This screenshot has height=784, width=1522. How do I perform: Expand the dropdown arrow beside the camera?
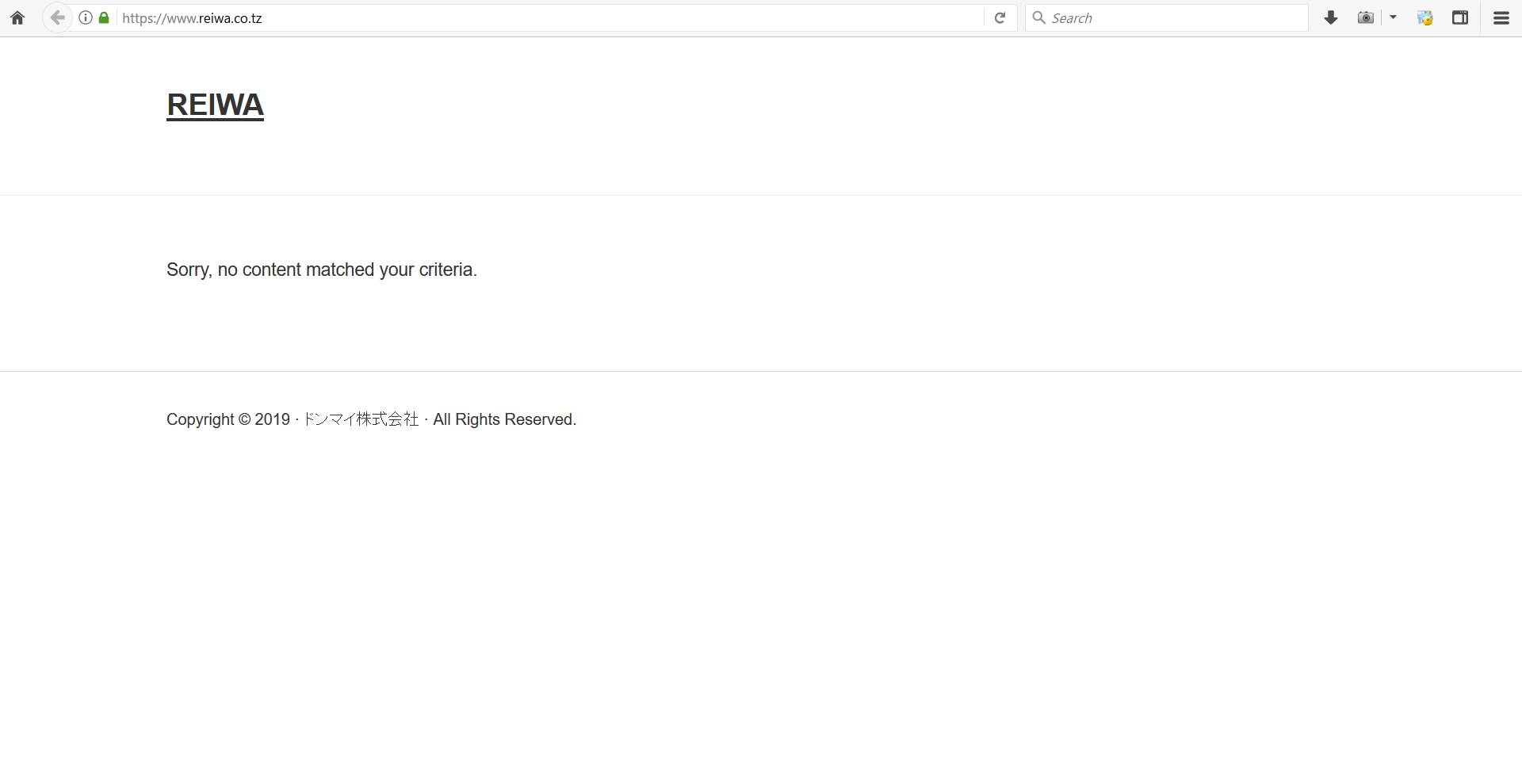[1393, 18]
